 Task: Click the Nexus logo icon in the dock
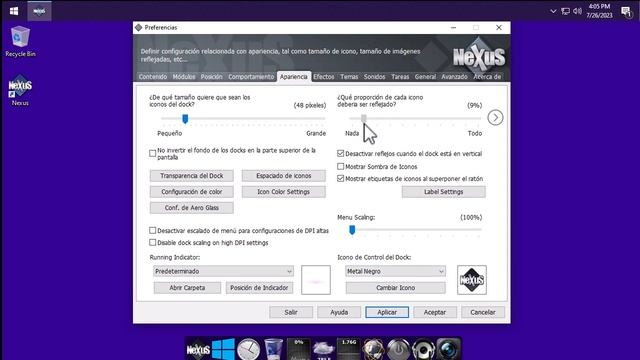[198, 349]
